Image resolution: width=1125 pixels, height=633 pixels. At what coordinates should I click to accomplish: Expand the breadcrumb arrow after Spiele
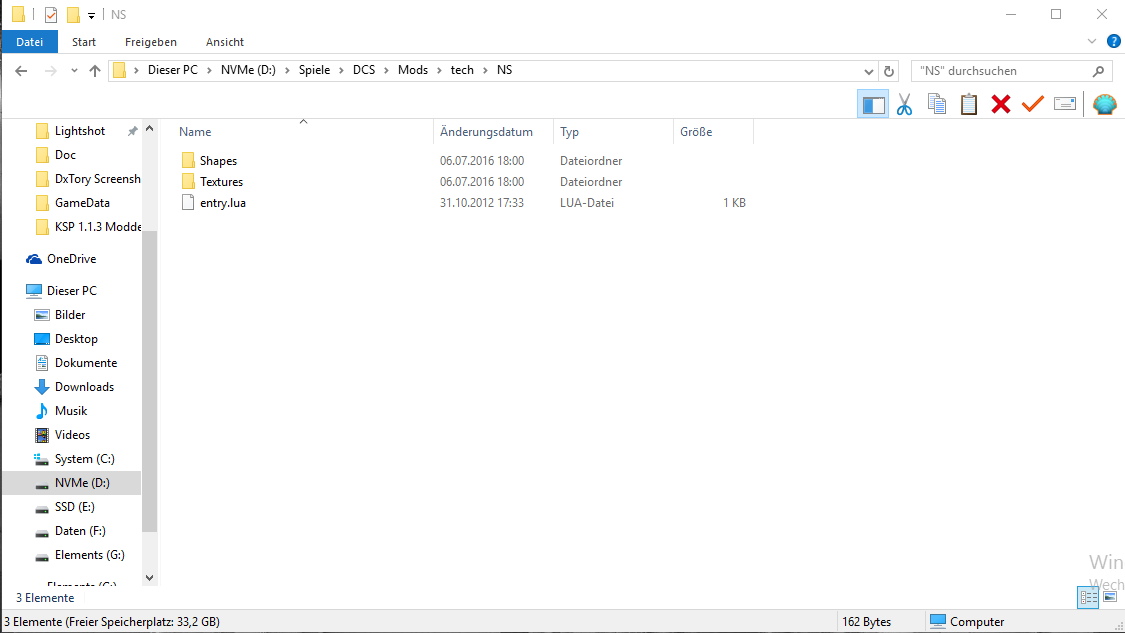pyautogui.click(x=342, y=70)
